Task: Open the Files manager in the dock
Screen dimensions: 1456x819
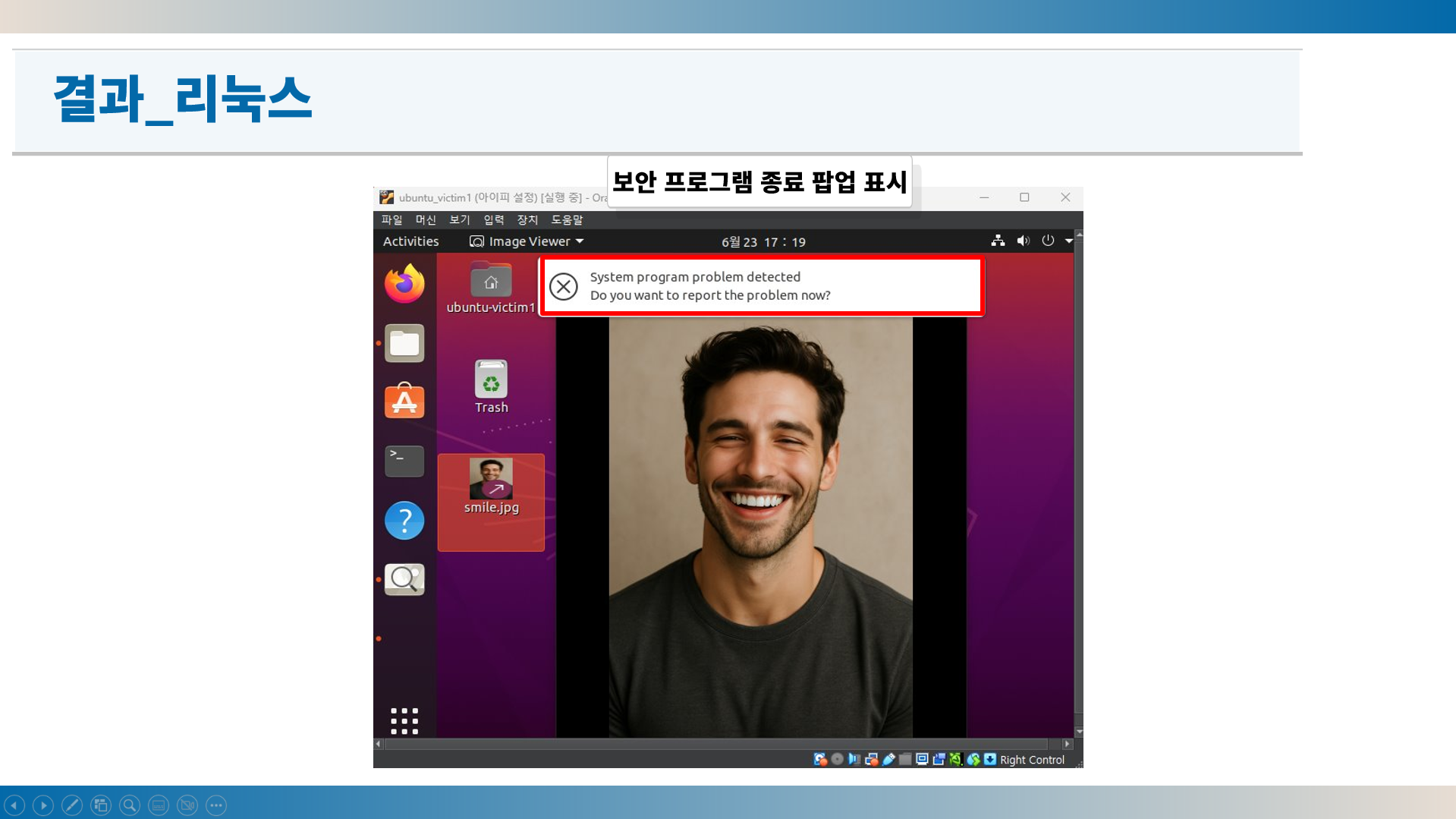Action: click(404, 344)
